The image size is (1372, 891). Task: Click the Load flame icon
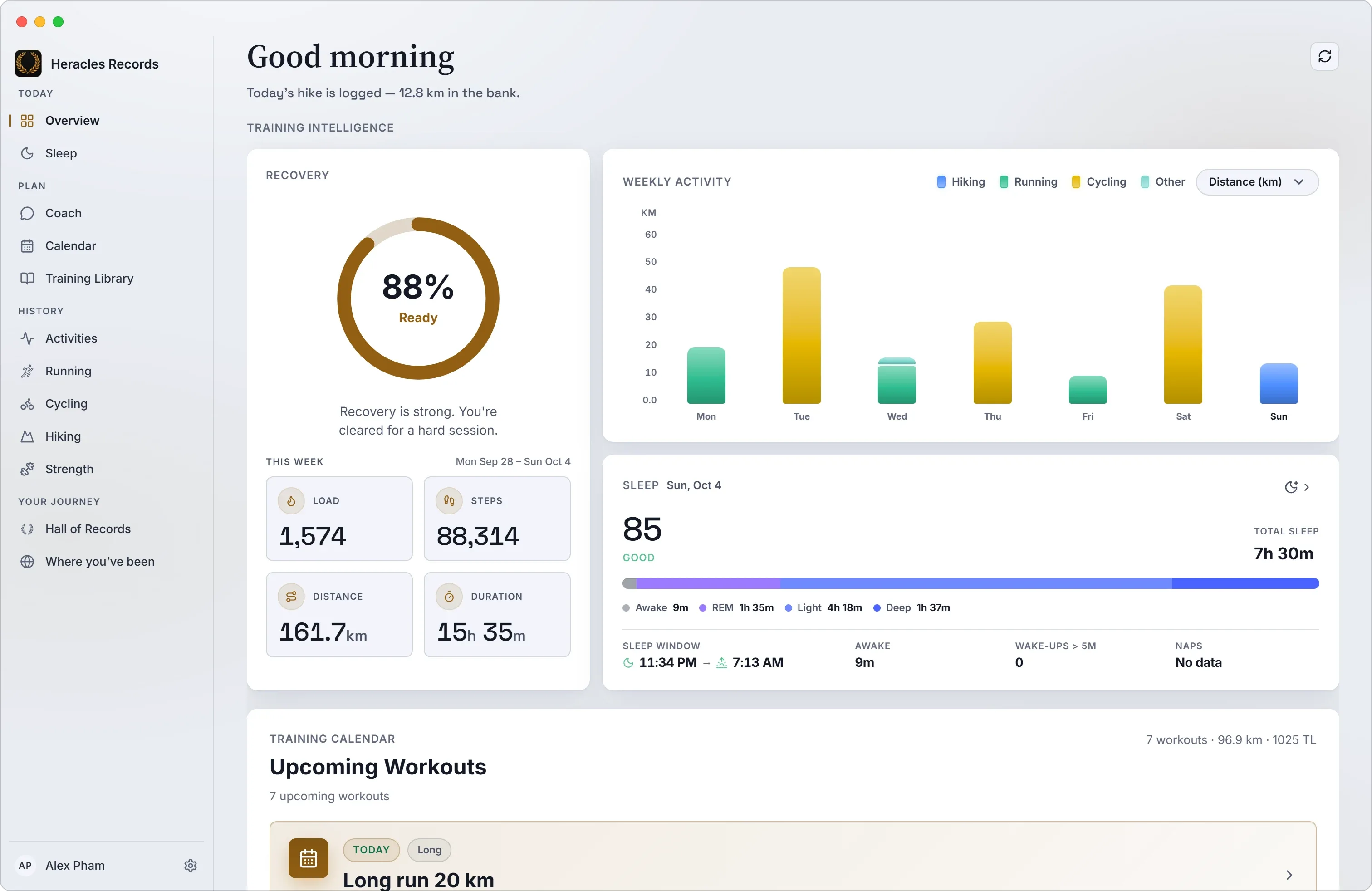pos(291,501)
